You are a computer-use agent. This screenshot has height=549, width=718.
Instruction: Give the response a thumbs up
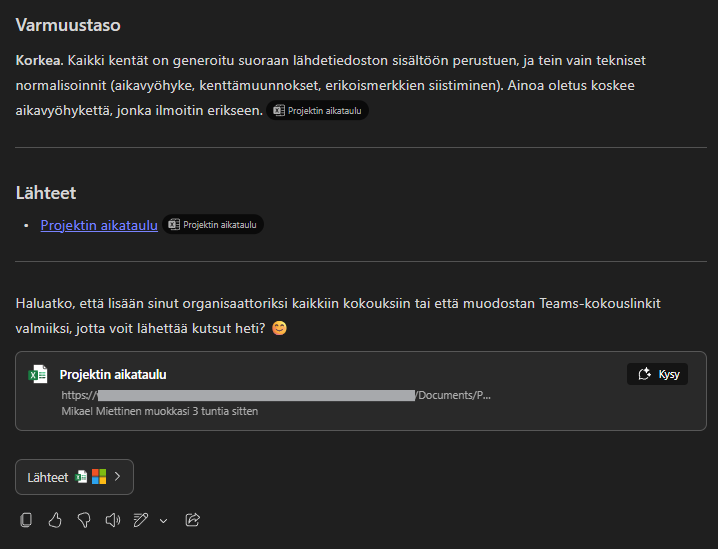pos(55,519)
